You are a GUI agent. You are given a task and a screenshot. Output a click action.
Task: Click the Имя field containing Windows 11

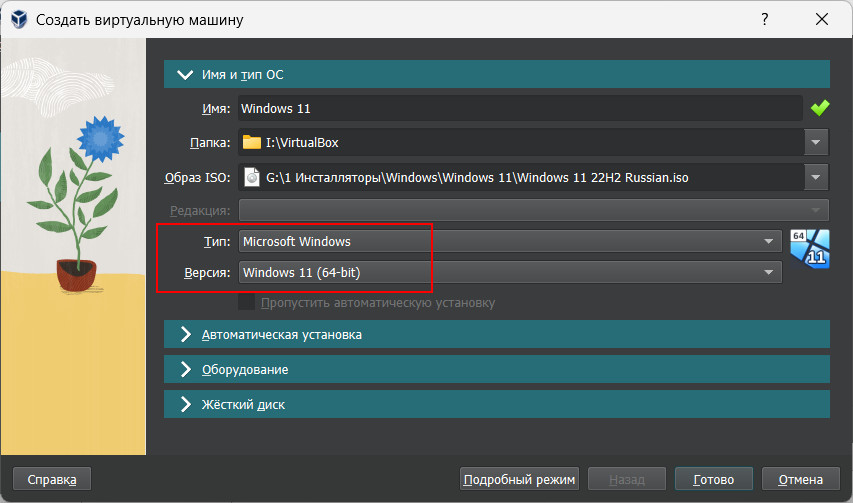(x=521, y=108)
